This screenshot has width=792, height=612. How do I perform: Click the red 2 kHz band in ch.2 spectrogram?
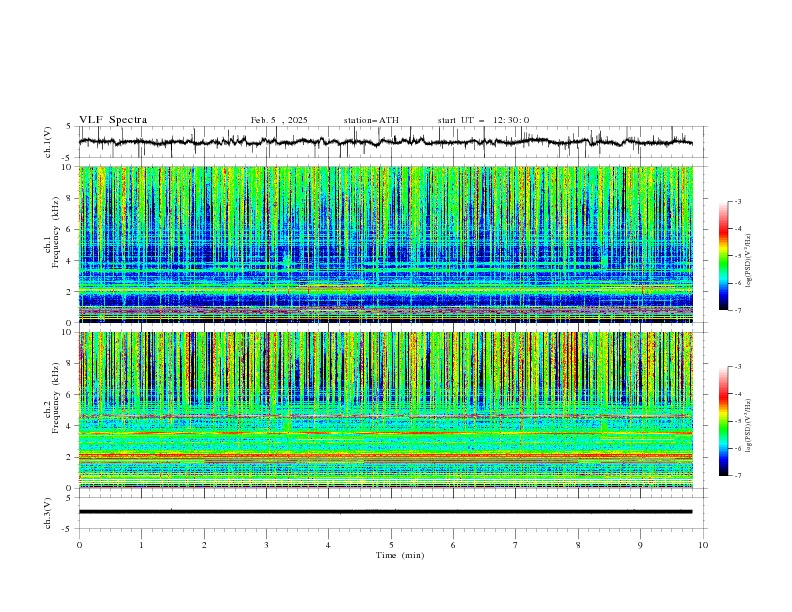[x=385, y=456]
